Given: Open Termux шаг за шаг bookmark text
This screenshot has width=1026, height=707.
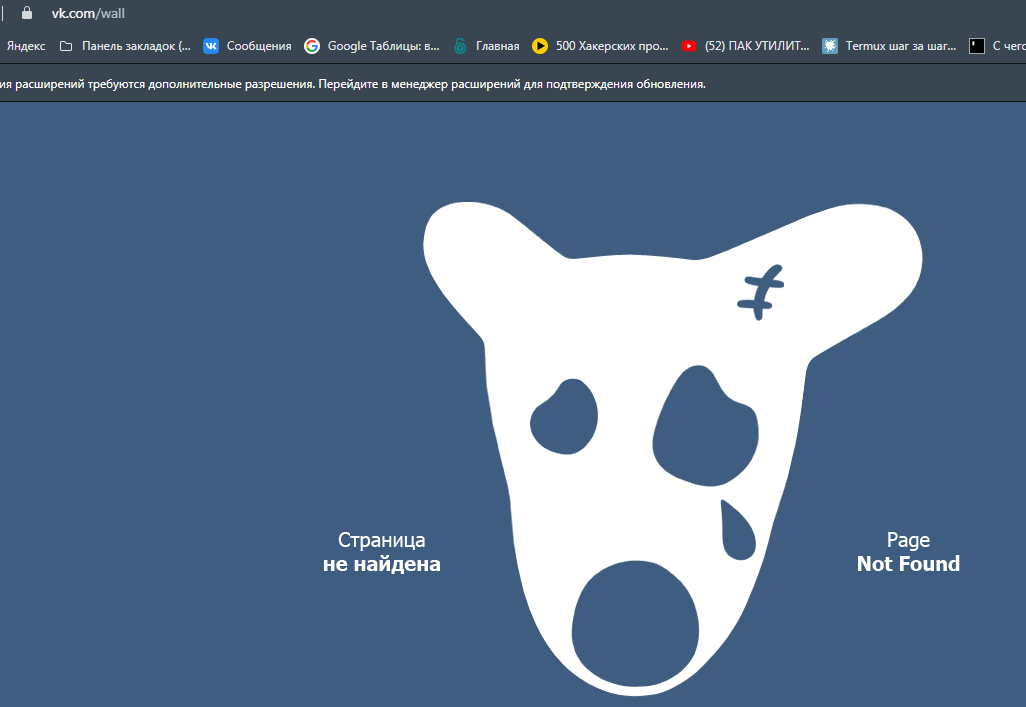Looking at the screenshot, I should coord(894,46).
